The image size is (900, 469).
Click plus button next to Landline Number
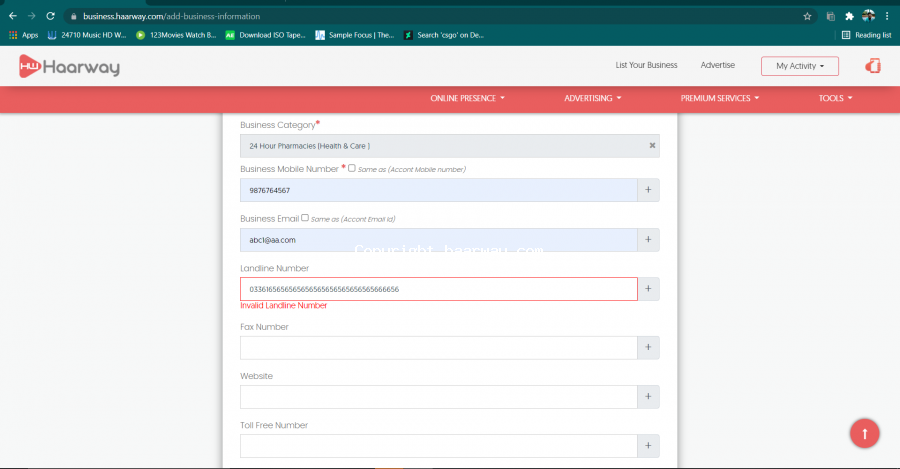click(648, 289)
